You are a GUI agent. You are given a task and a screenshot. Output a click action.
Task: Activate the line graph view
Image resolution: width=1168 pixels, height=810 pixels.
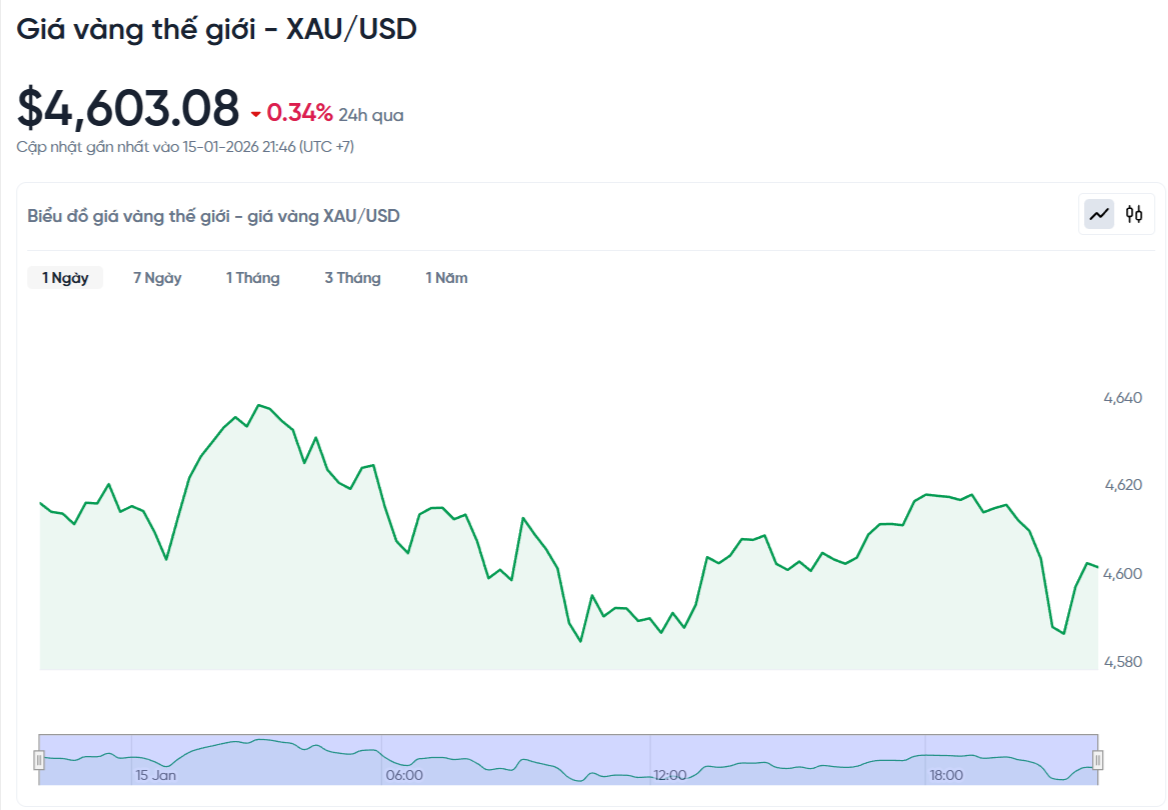(1098, 213)
